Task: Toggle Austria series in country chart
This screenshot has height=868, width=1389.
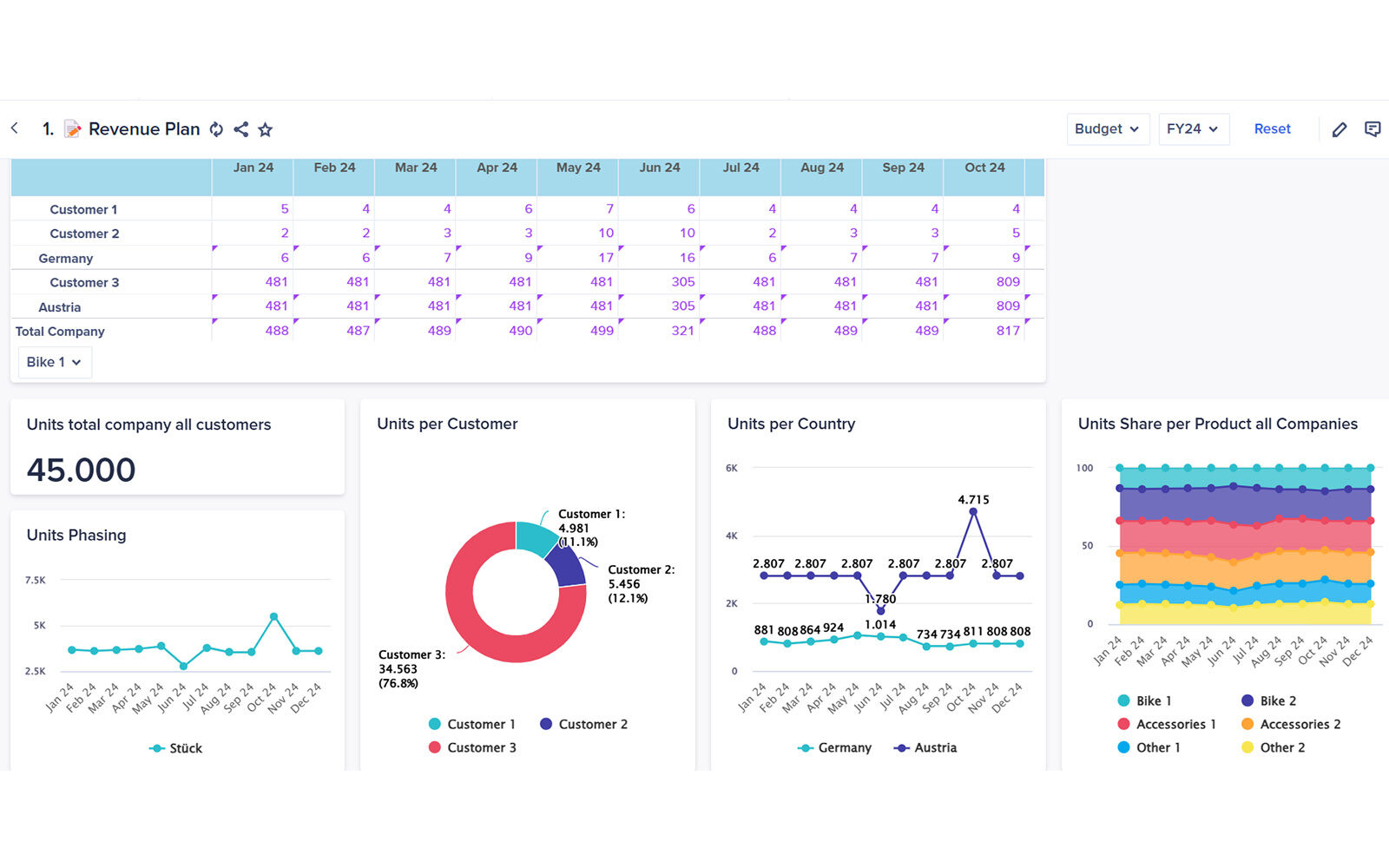Action: [925, 747]
